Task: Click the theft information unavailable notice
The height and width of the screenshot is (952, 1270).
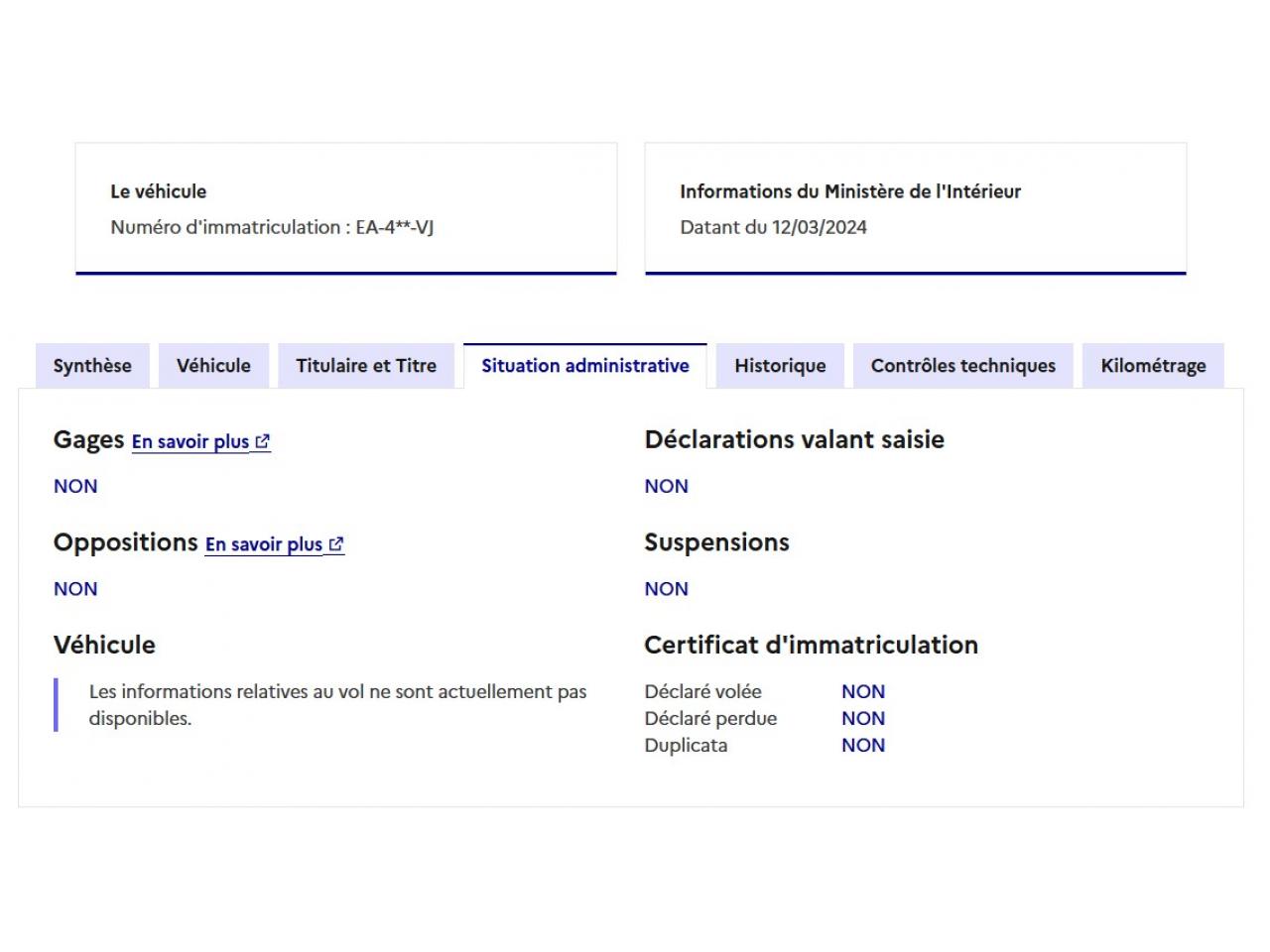Action: 337,704
